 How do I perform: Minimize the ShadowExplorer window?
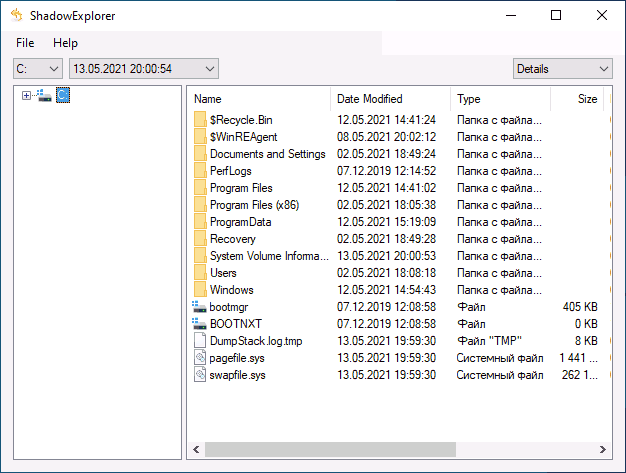511,16
